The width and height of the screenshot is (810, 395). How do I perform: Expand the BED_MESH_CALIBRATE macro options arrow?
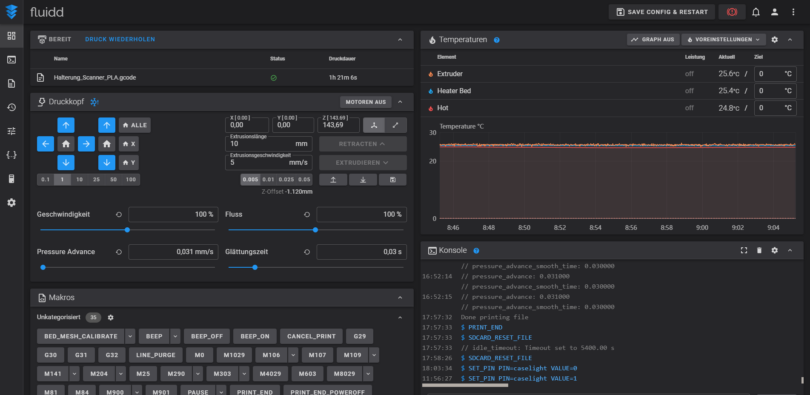(x=130, y=336)
